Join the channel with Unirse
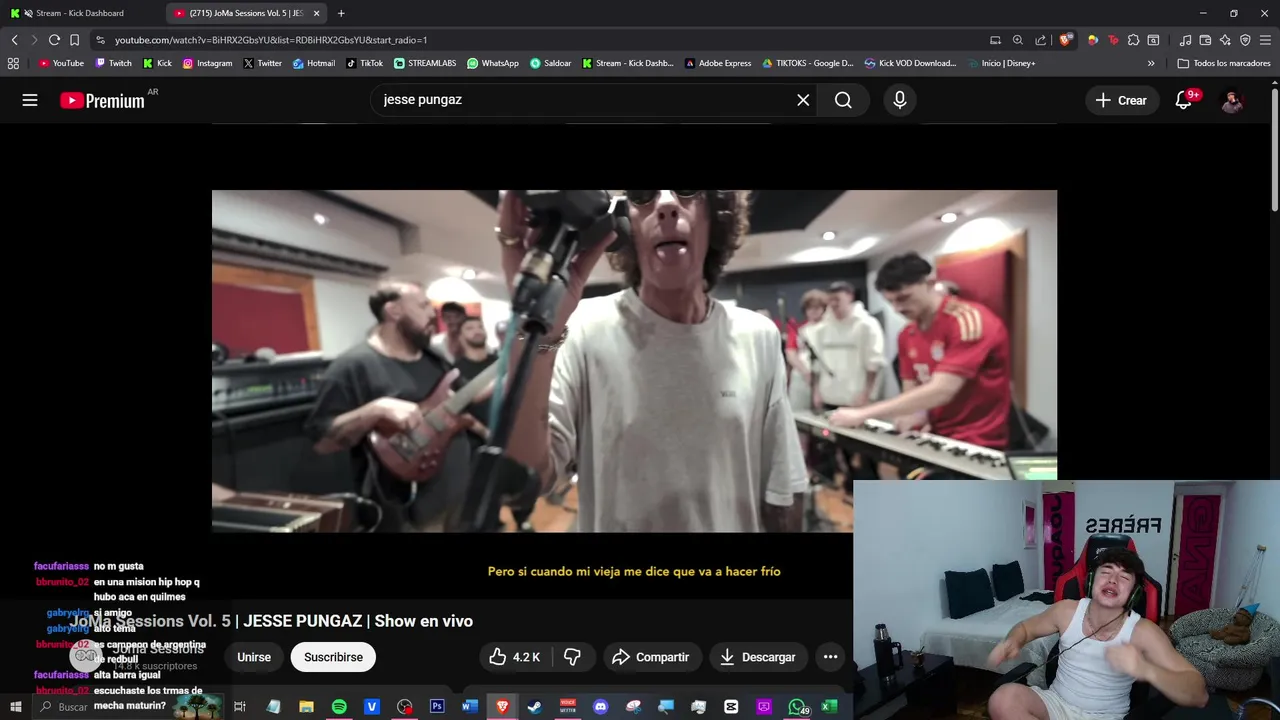Screen dimensions: 1280x720 254,657
